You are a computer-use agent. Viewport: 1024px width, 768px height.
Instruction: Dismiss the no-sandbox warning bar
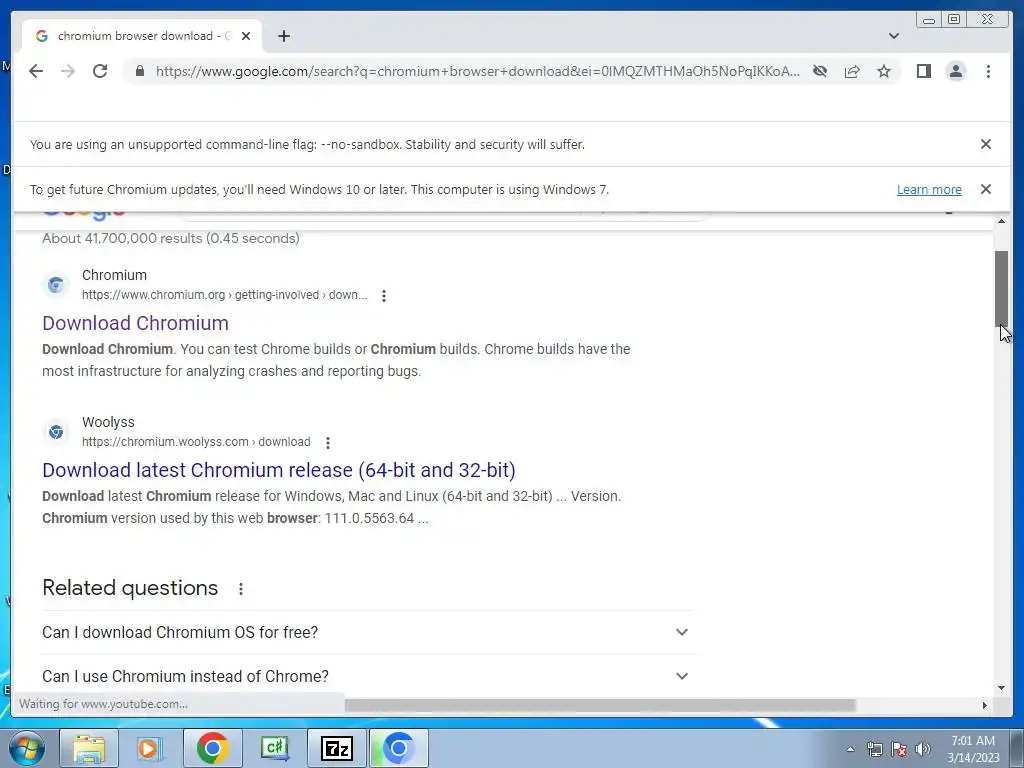(985, 144)
